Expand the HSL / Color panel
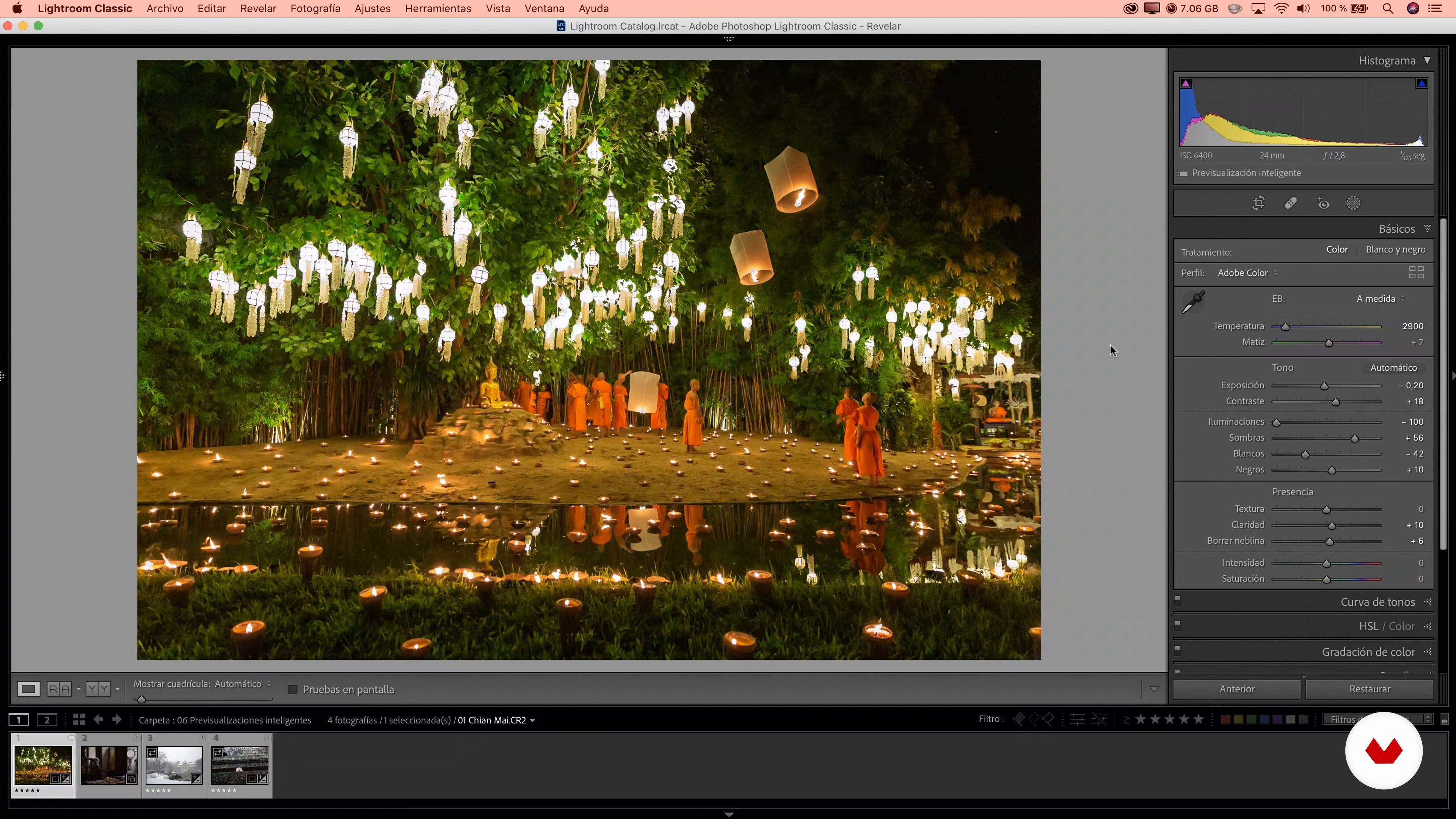 point(1387,626)
